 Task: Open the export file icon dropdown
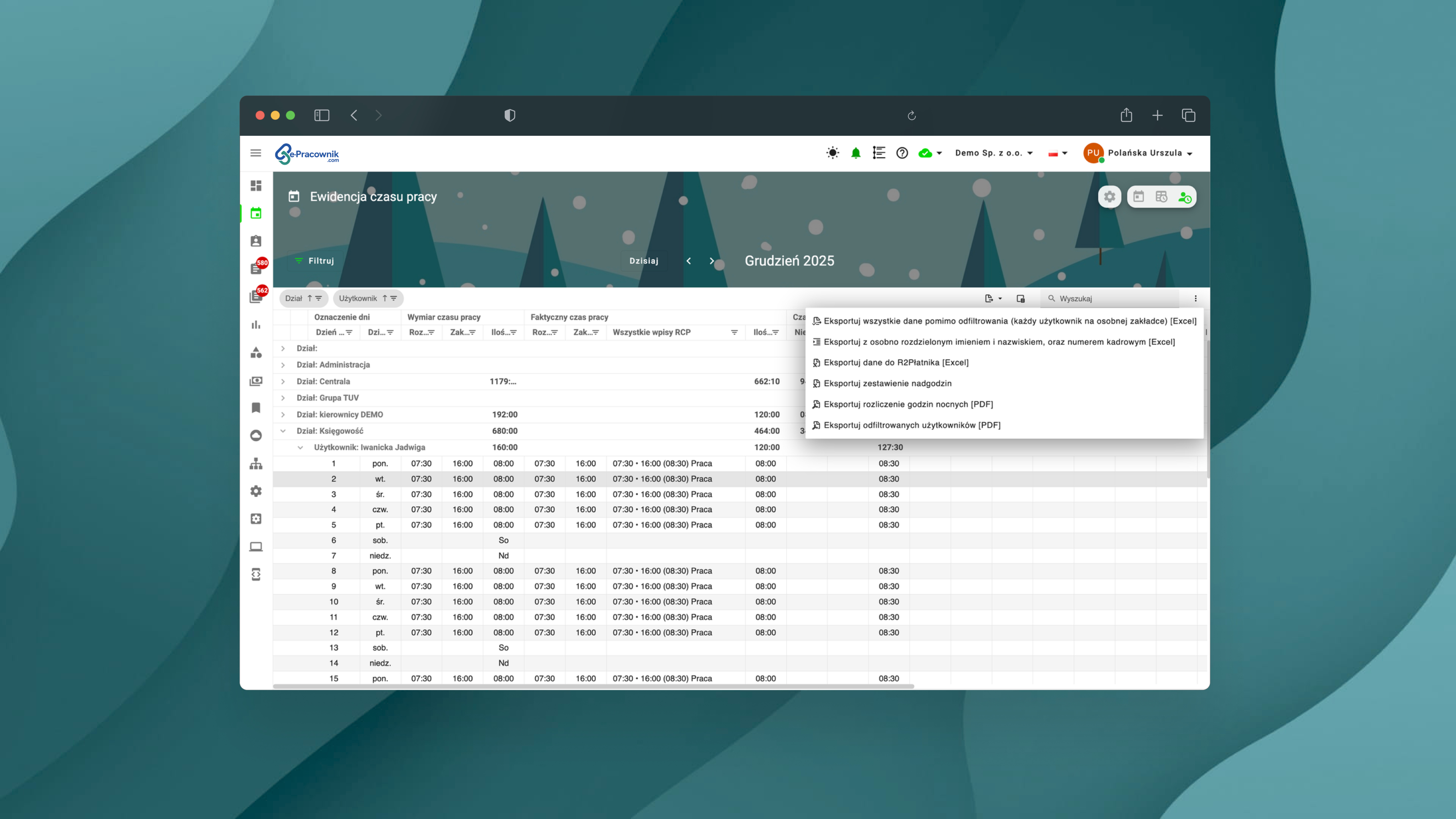click(992, 299)
